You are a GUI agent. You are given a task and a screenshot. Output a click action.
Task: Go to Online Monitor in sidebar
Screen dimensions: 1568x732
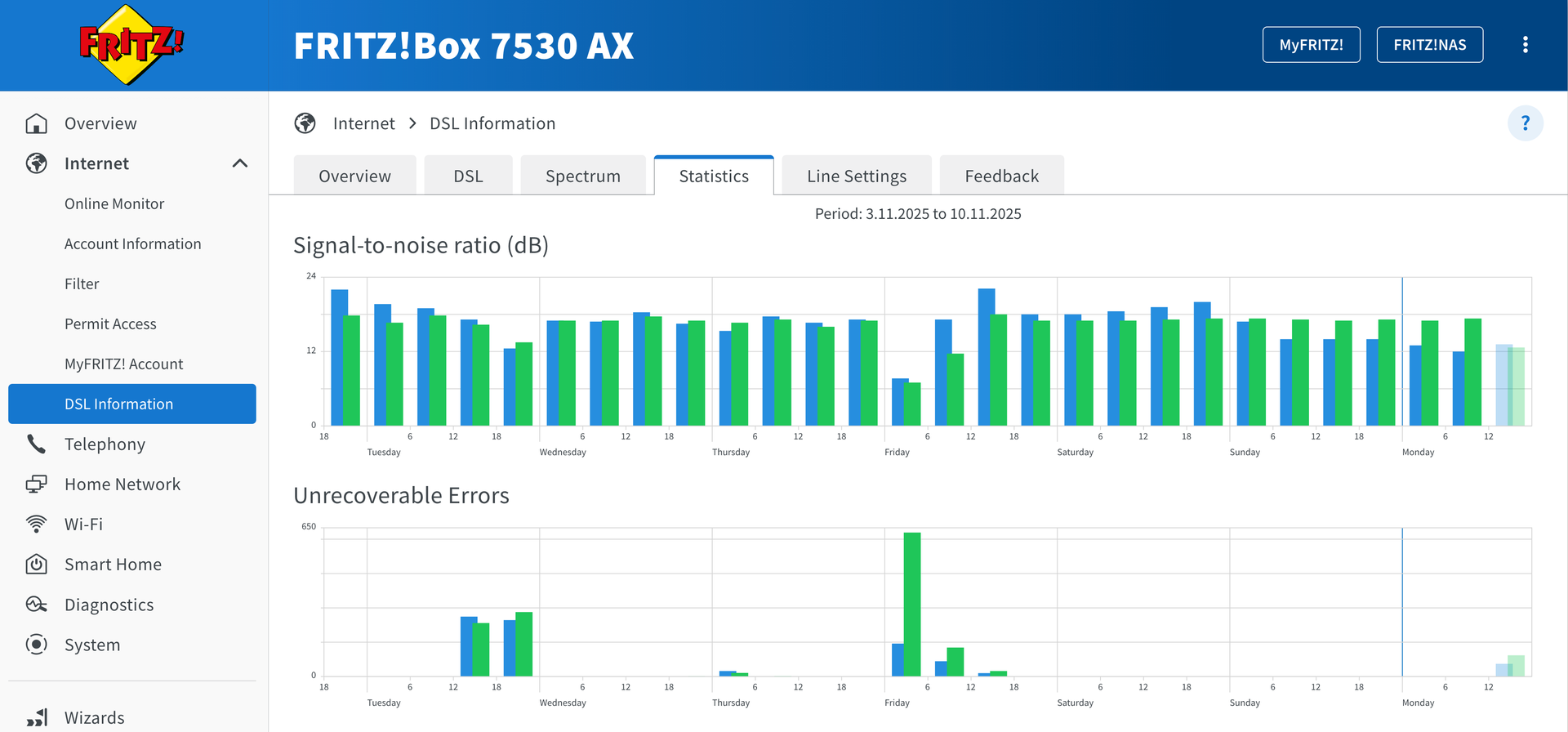point(114,203)
